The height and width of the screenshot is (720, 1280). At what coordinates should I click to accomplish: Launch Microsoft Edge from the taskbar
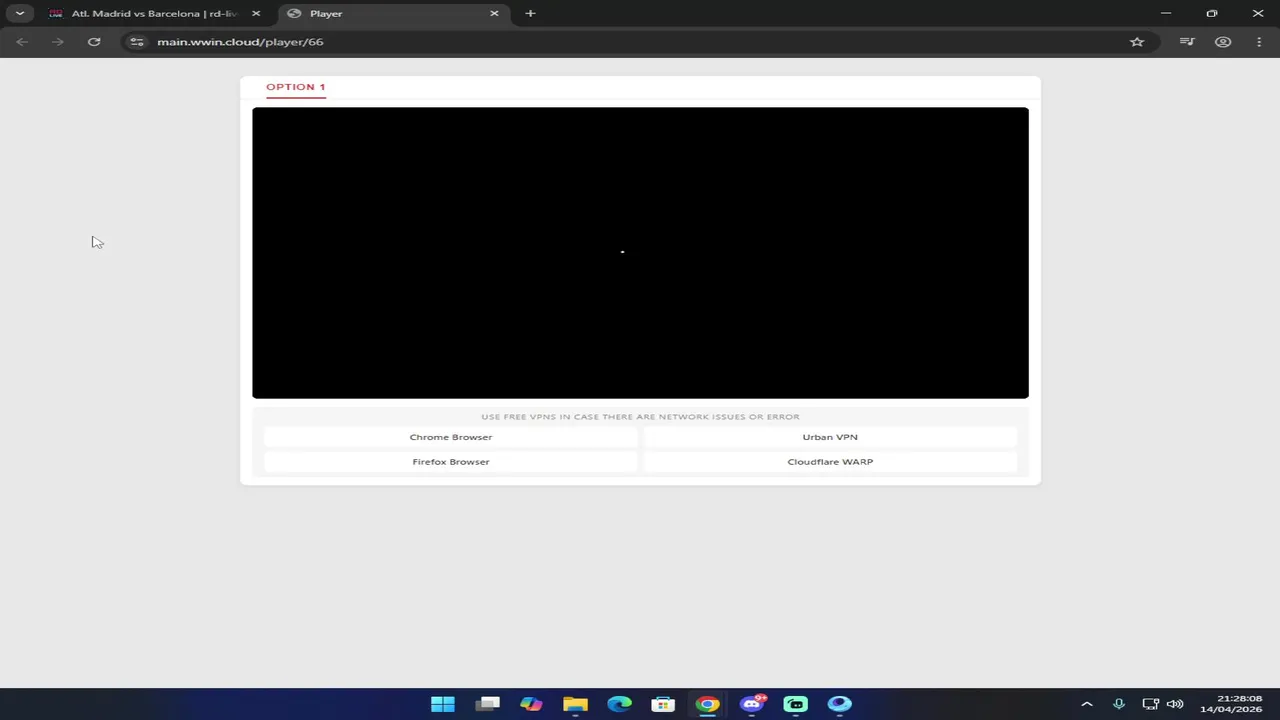(x=619, y=704)
